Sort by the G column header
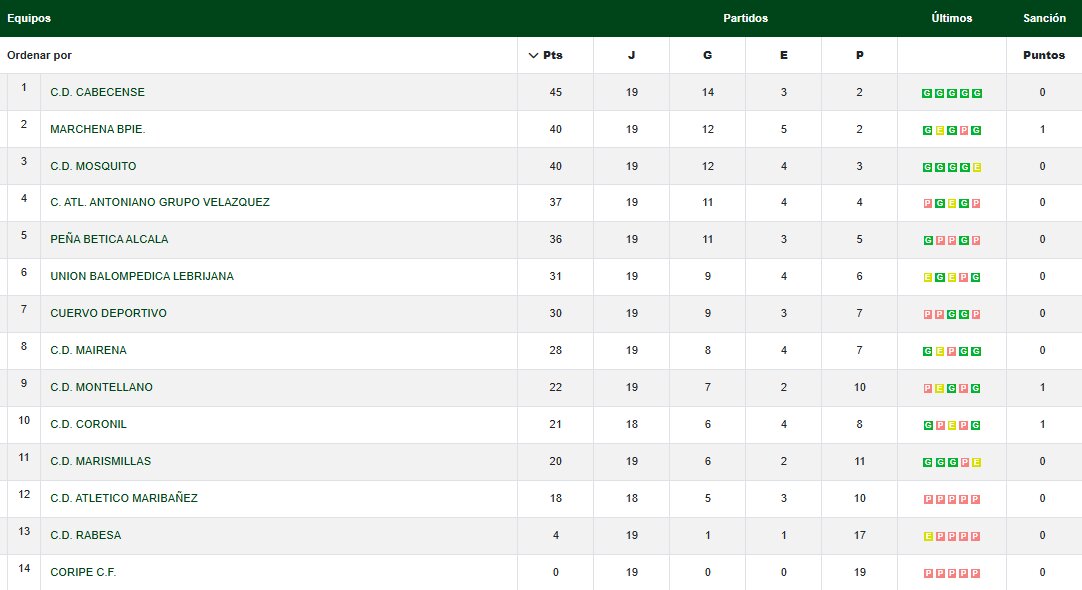 pos(707,55)
